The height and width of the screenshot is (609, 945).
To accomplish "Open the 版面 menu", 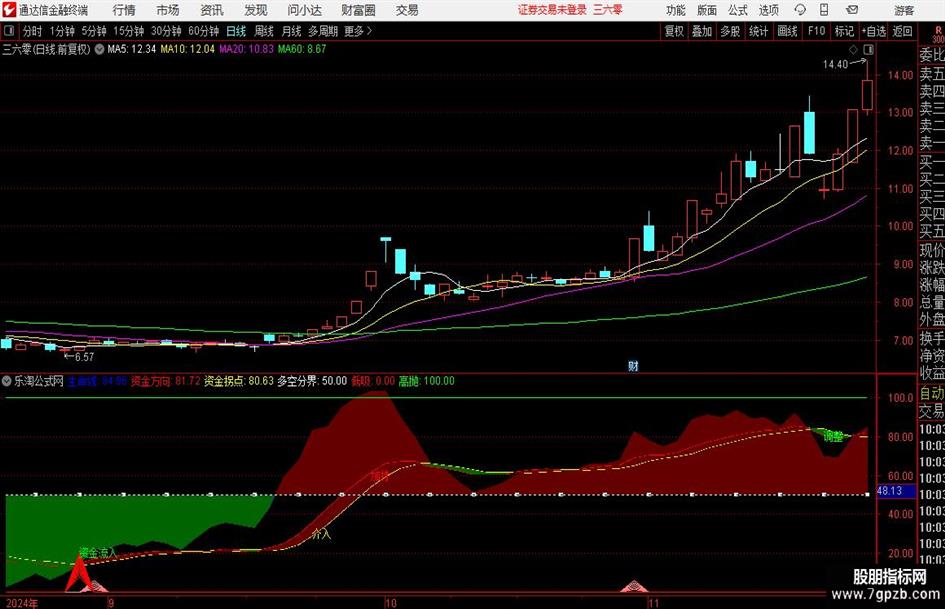I will coord(706,10).
